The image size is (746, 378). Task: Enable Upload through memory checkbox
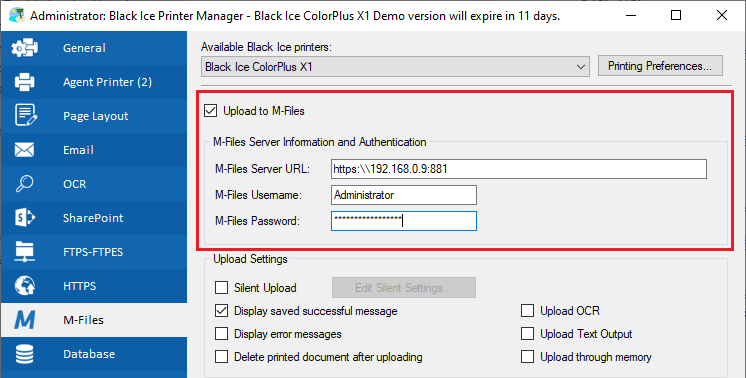click(527, 357)
